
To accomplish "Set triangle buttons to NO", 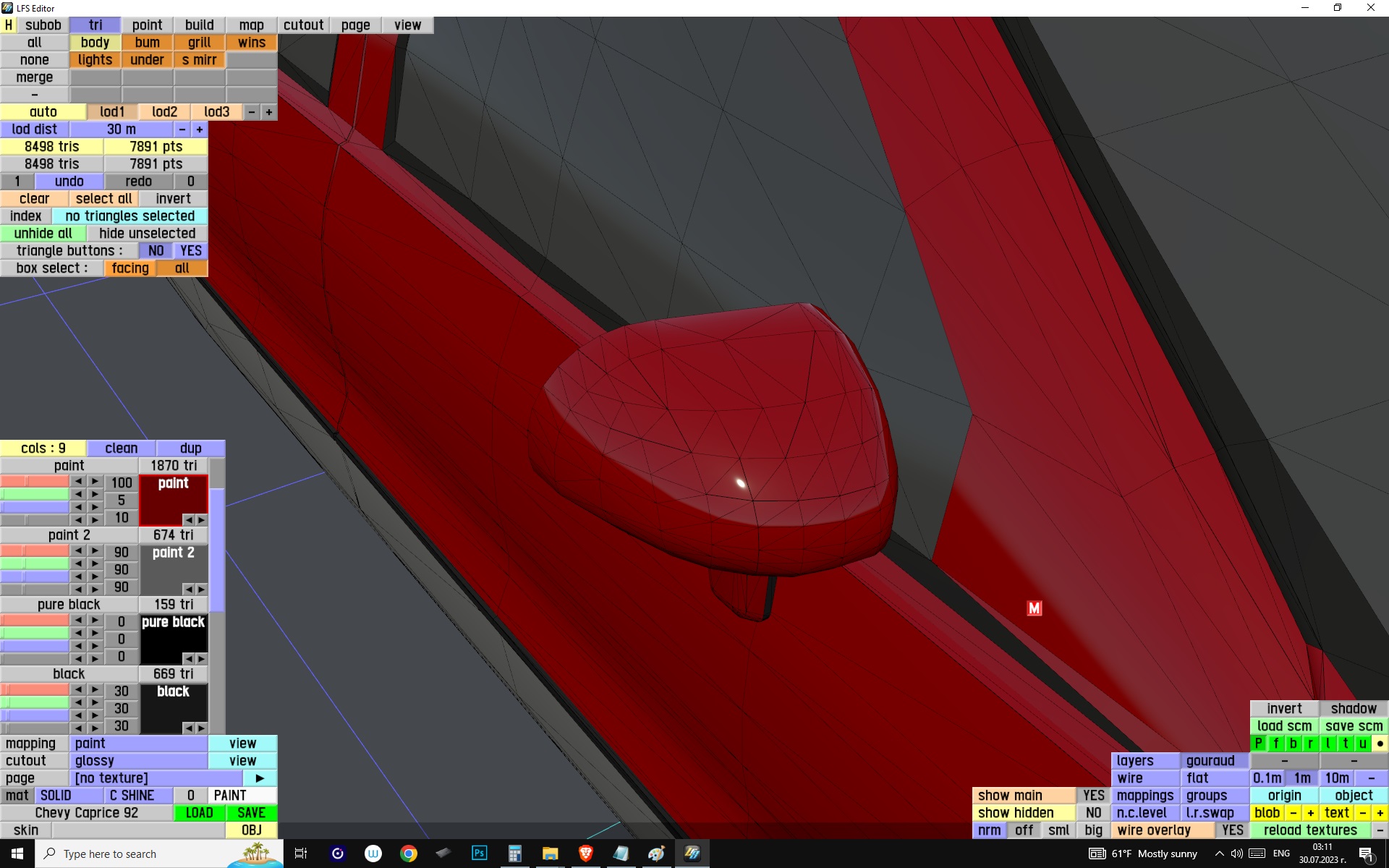I will click(x=156, y=251).
